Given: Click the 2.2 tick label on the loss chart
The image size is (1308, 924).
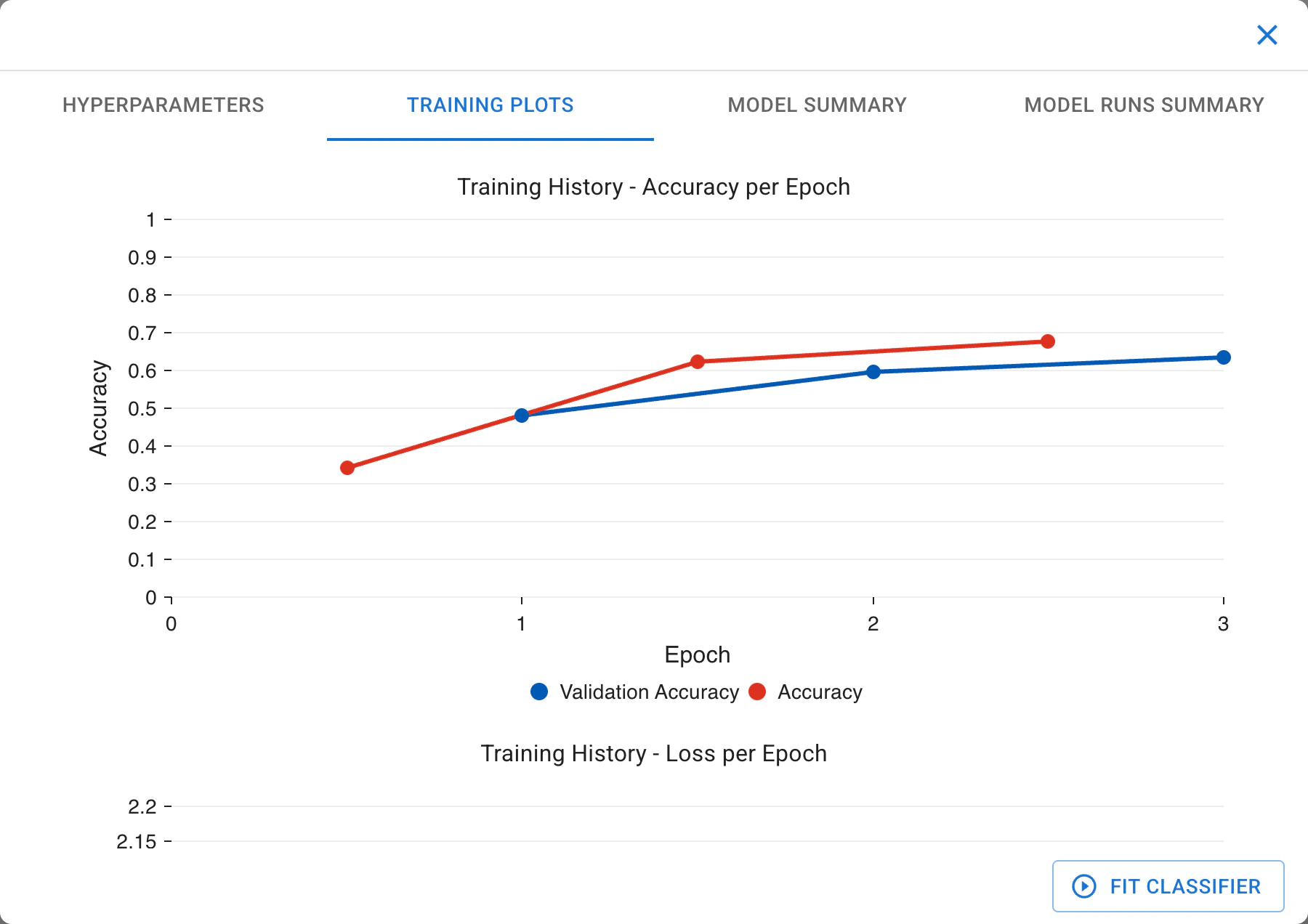Looking at the screenshot, I should click(x=142, y=806).
